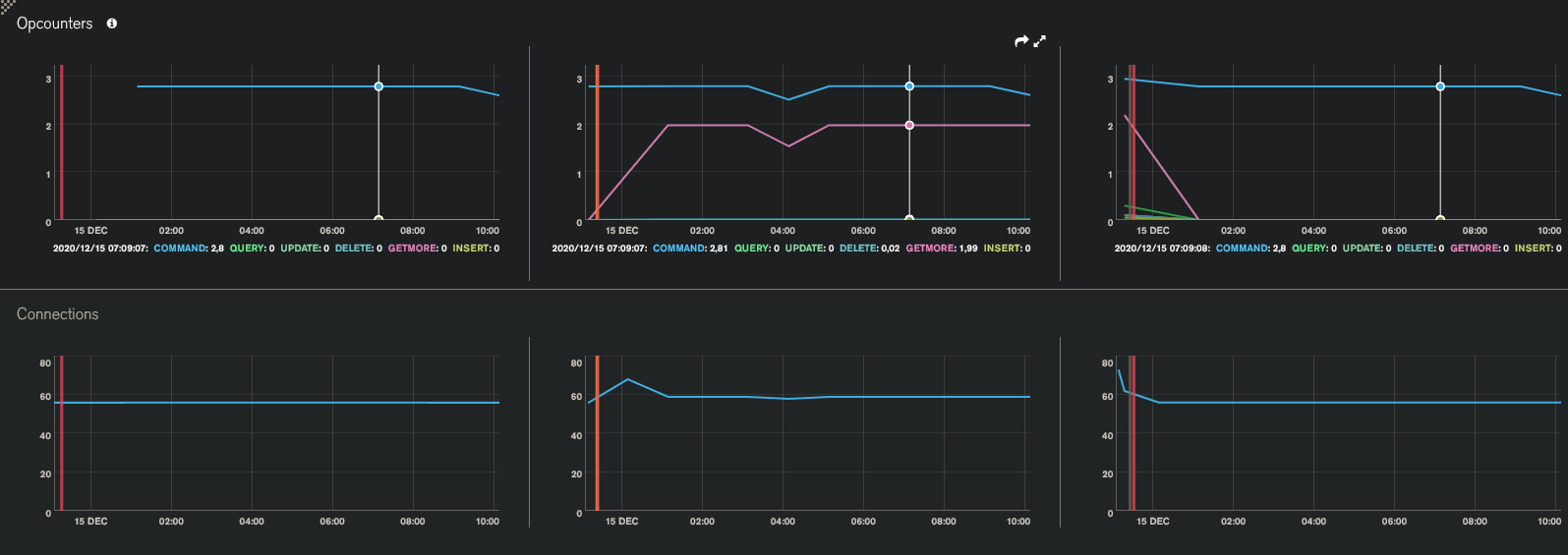Click the Opcounters info icon
The height and width of the screenshot is (555, 1568).
pyautogui.click(x=112, y=24)
